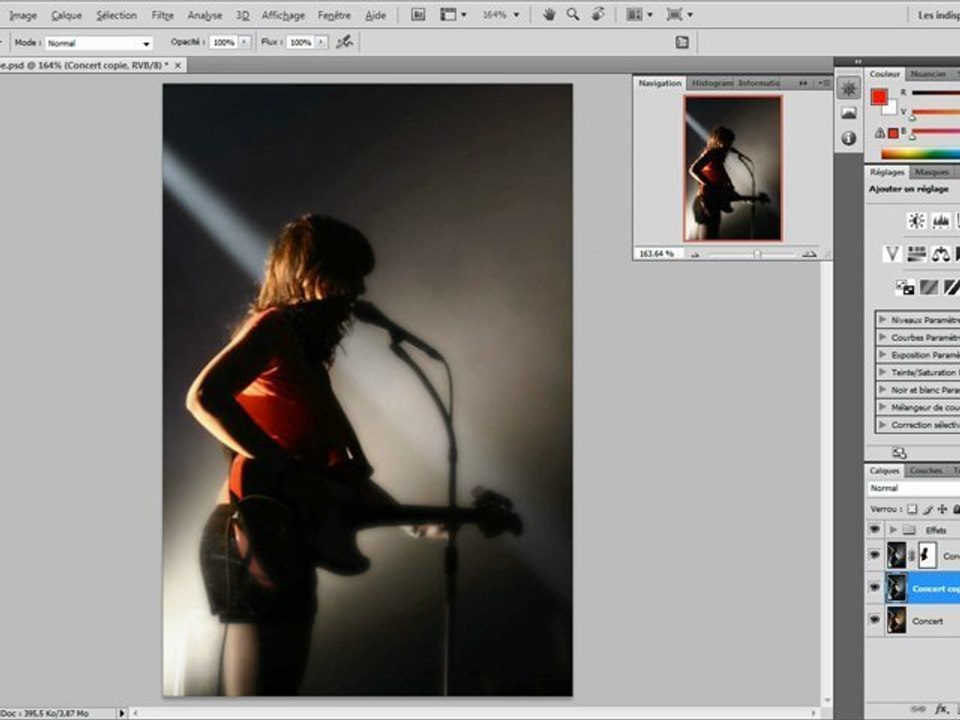Screen dimensions: 960x720
Task: Expand the Courbes Paramètres presets
Action: 882,337
